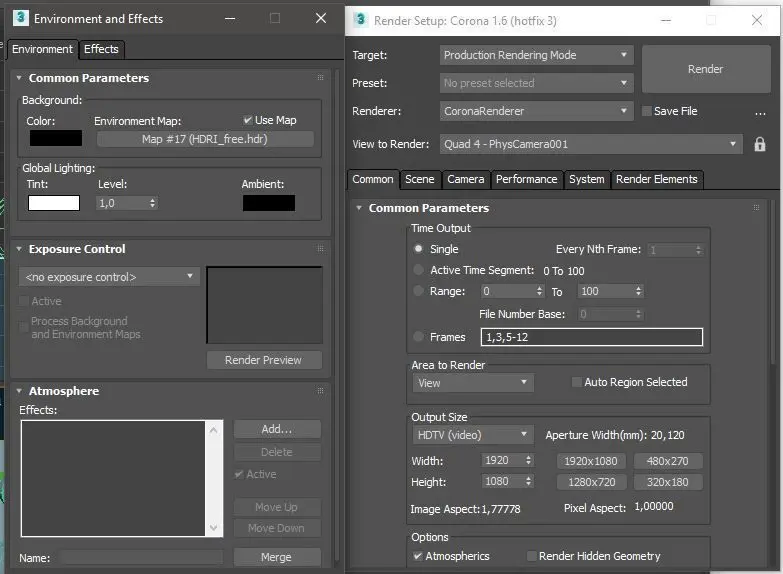Viewport: 783px width, 574px height.
Task: Click the grip handle of Exposure Control rollout
Action: [321, 248]
